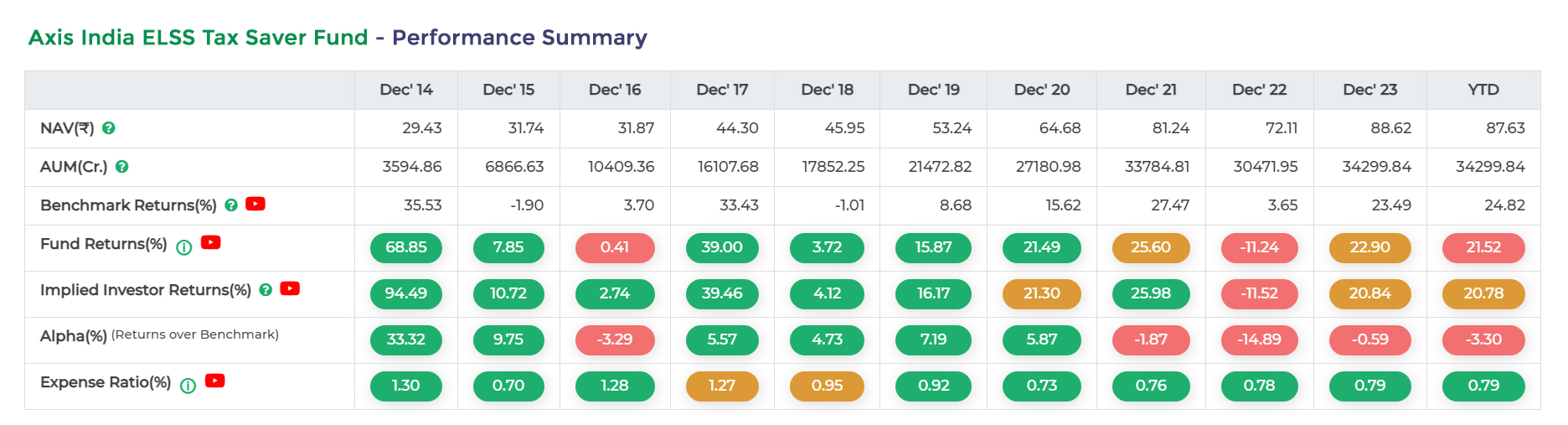This screenshot has width=1568, height=425.
Task: Click the info icon next to Fund Returns(%)
Action: click(184, 247)
